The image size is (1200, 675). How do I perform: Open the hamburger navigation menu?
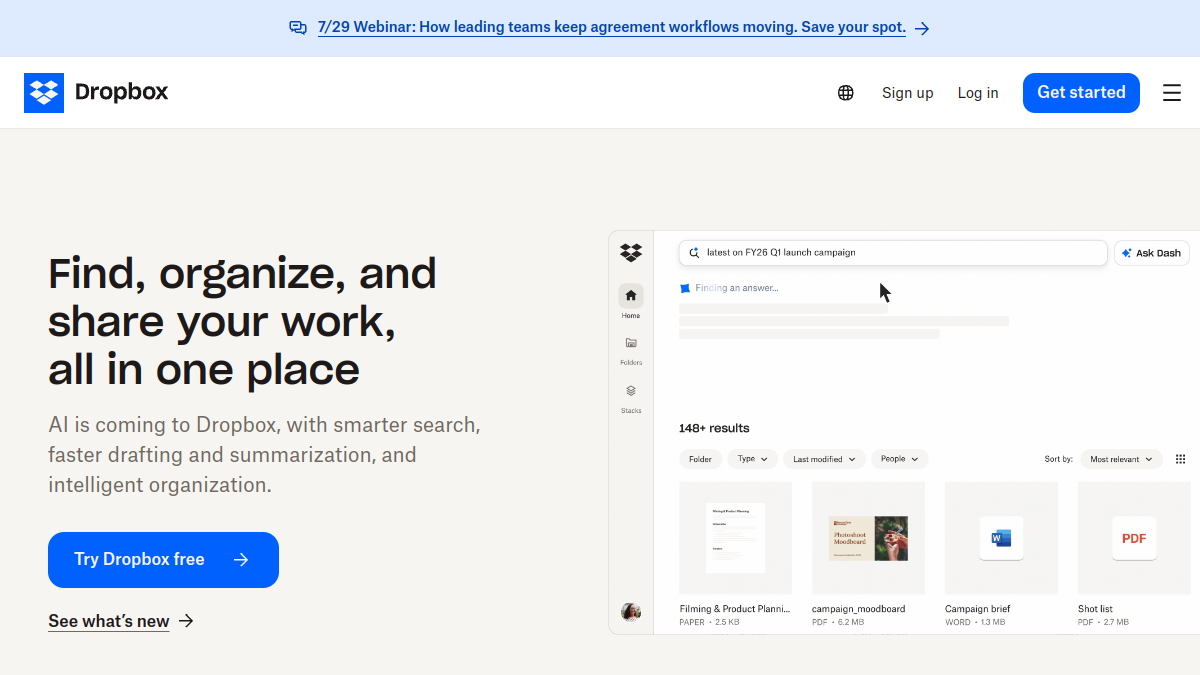click(1172, 93)
